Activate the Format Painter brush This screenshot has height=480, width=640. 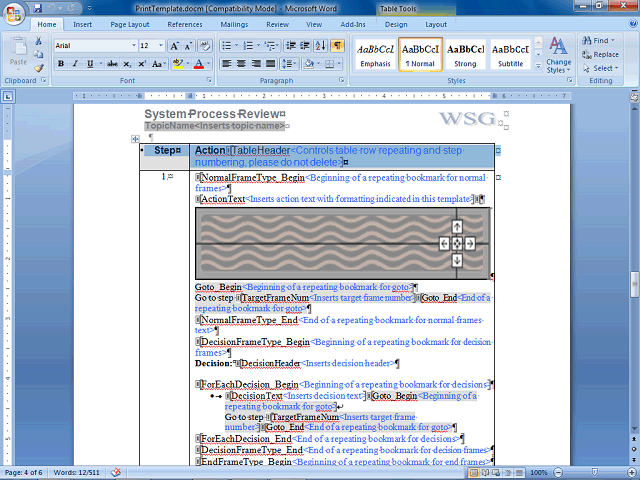39,68
